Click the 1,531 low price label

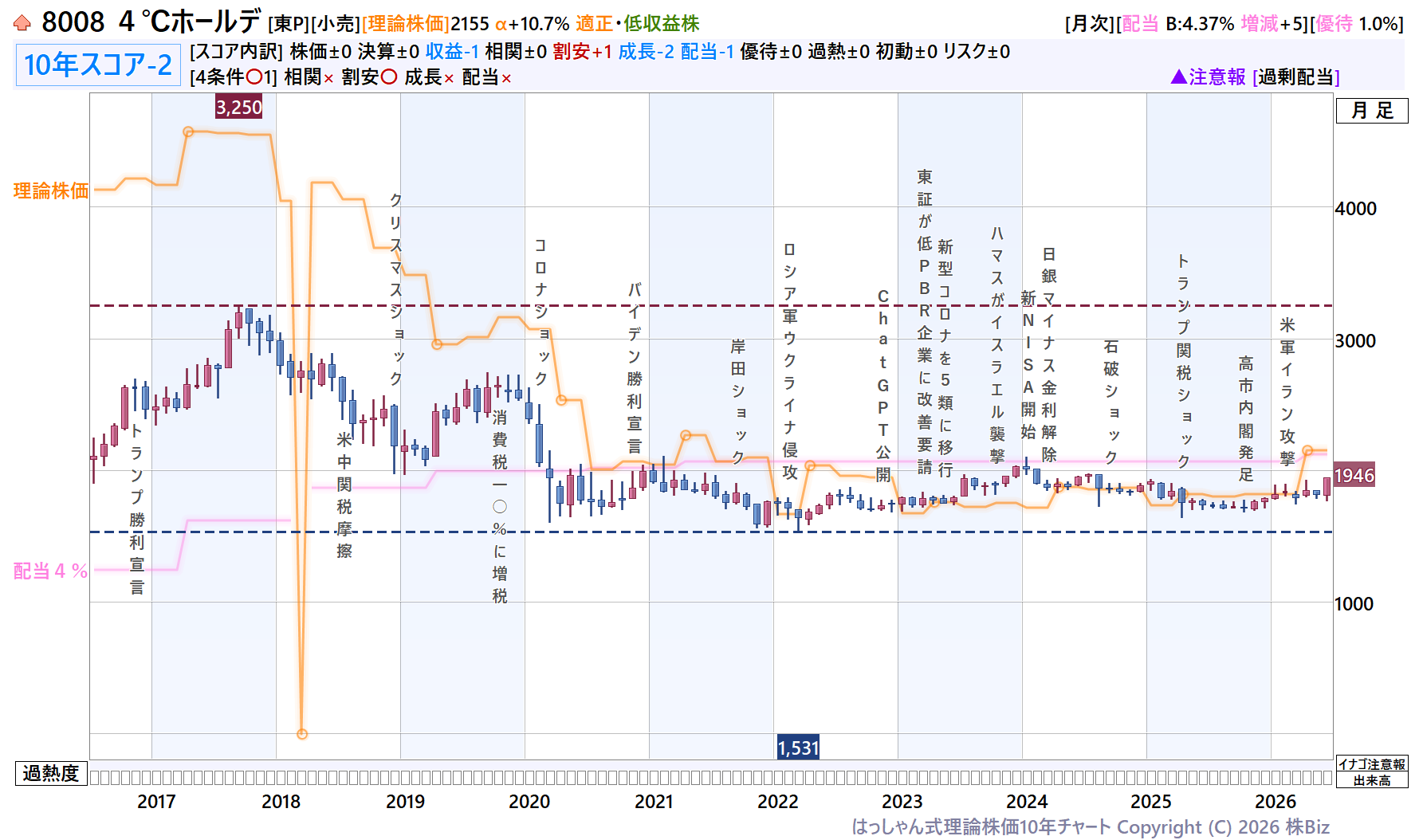pos(798,748)
